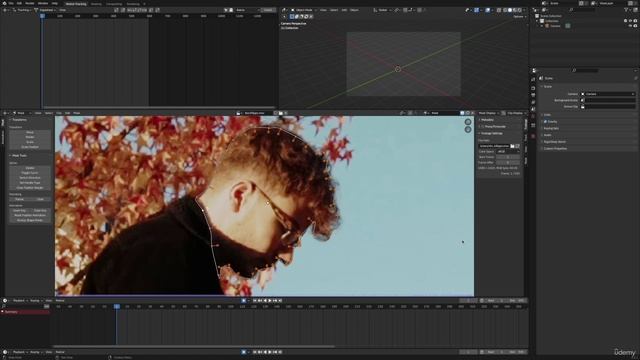This screenshot has width=640, height=360.
Task: Click blue current frame marker in timeline
Action: click(x=117, y=306)
